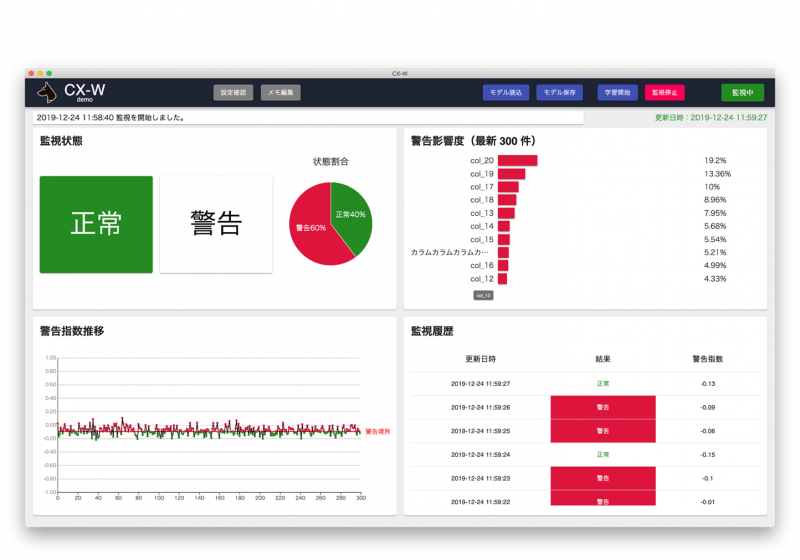Click the log message field '監視を開始しました。'
Image resolution: width=800 pixels, height=560 pixels.
(x=308, y=118)
